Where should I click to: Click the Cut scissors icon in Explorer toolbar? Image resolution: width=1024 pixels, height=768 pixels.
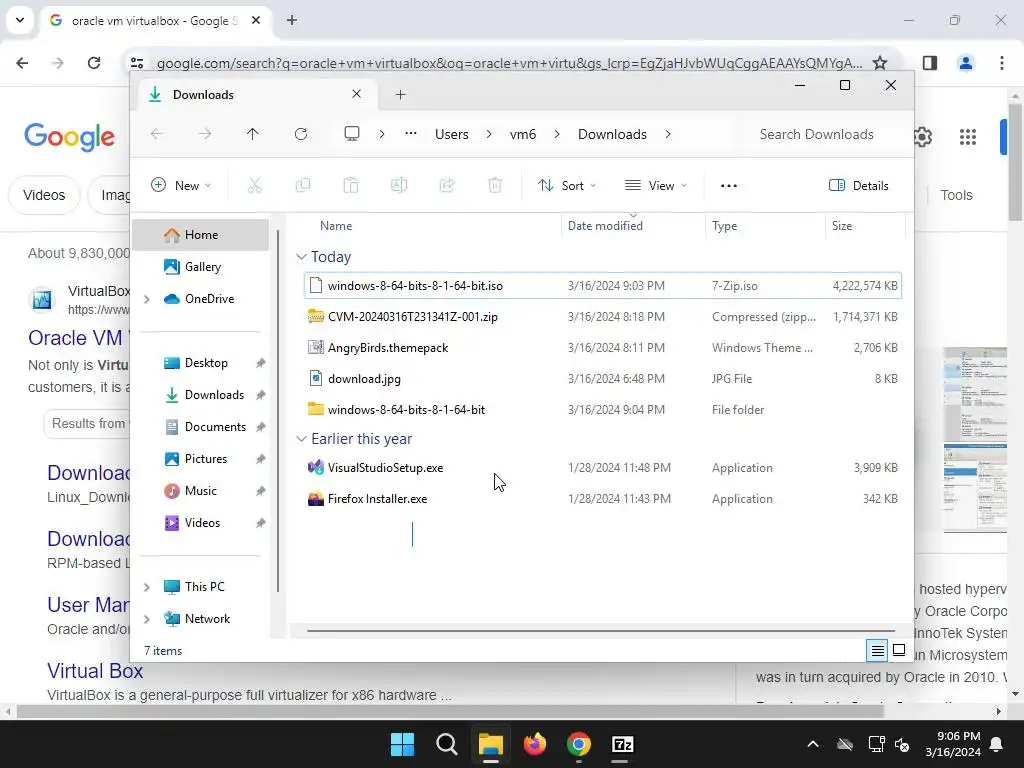click(255, 185)
